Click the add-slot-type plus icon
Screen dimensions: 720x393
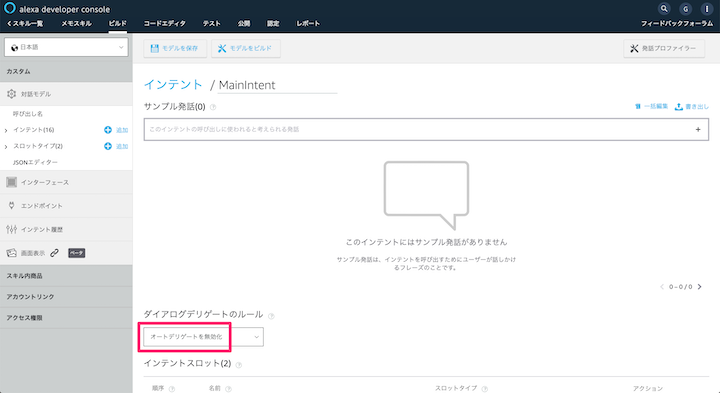[x=108, y=146]
